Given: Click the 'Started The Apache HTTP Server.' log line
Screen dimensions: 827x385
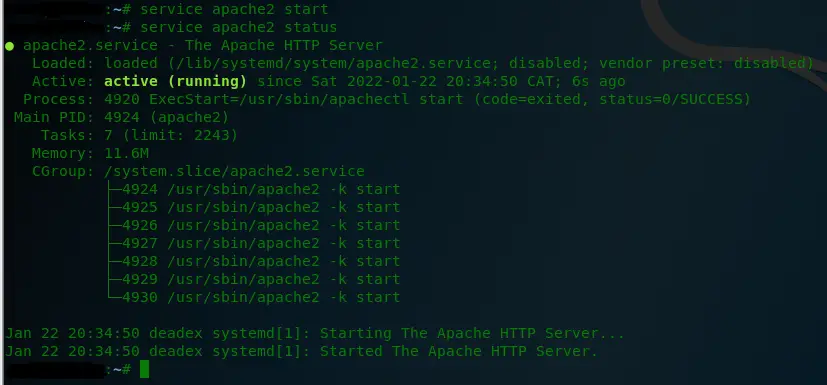Looking at the screenshot, I should [x=301, y=351].
